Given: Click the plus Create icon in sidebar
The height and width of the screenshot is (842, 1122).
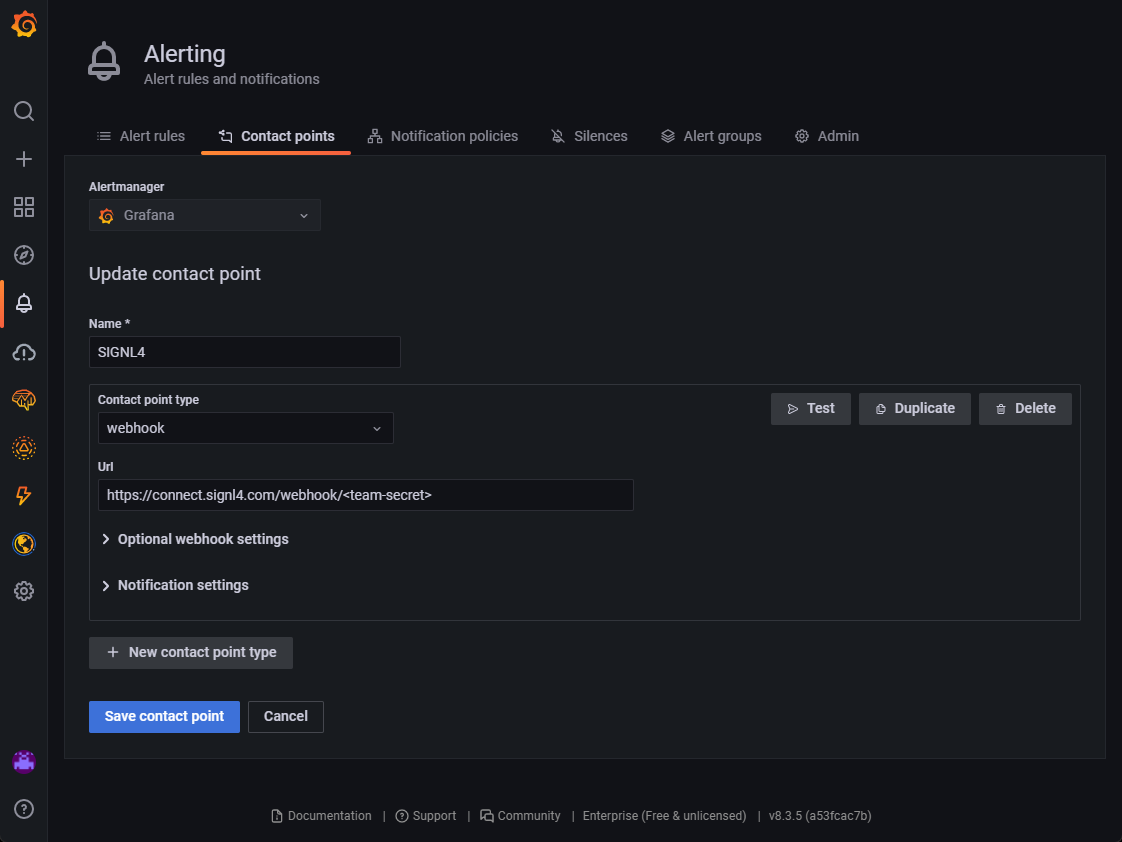Looking at the screenshot, I should [x=24, y=159].
